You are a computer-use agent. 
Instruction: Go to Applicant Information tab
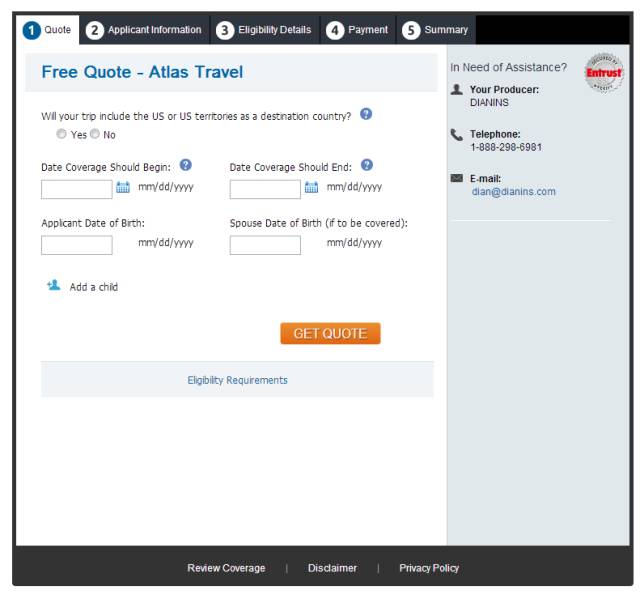[x=144, y=30]
